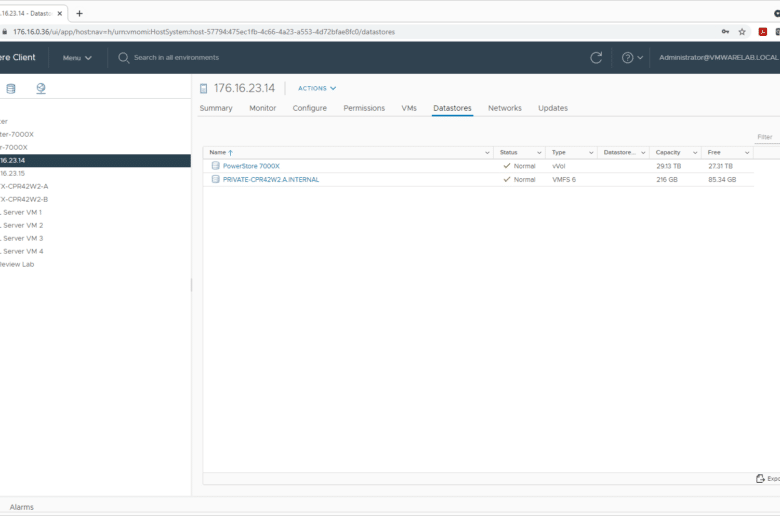Click the Search in all environments field
This screenshot has width=780, height=516.
tap(176, 58)
